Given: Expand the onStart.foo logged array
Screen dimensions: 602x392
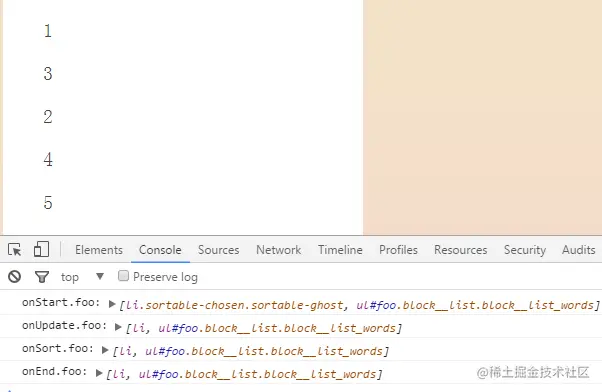Looking at the screenshot, I should [x=112, y=304].
